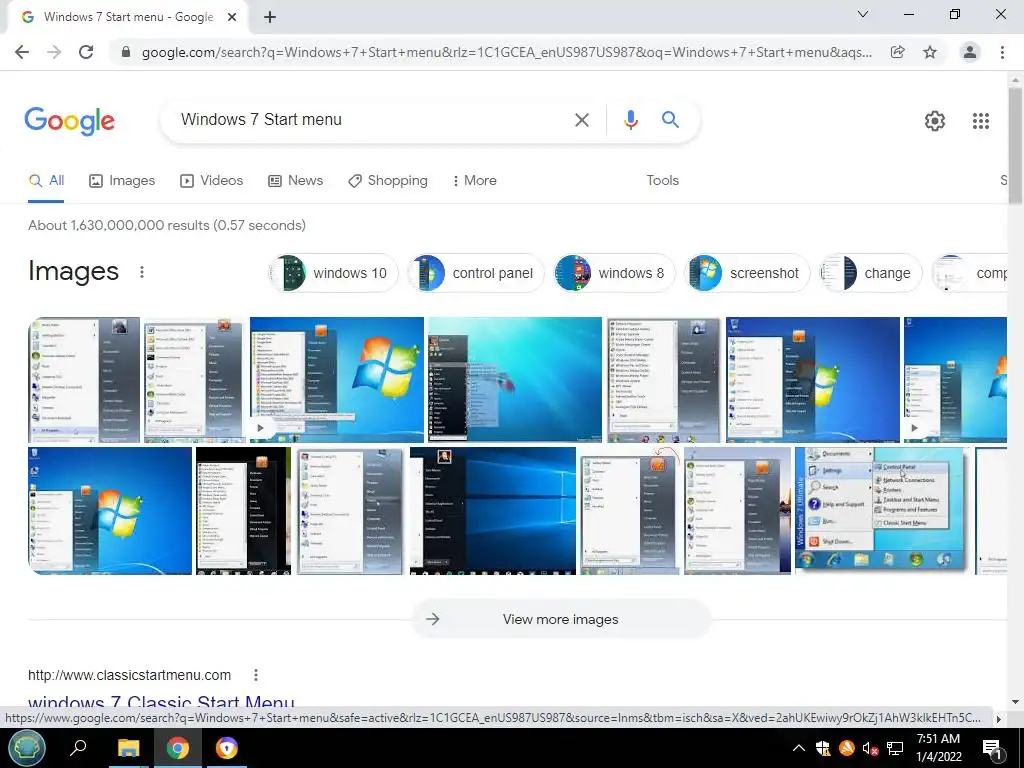Open the network tray icon

[895, 748]
